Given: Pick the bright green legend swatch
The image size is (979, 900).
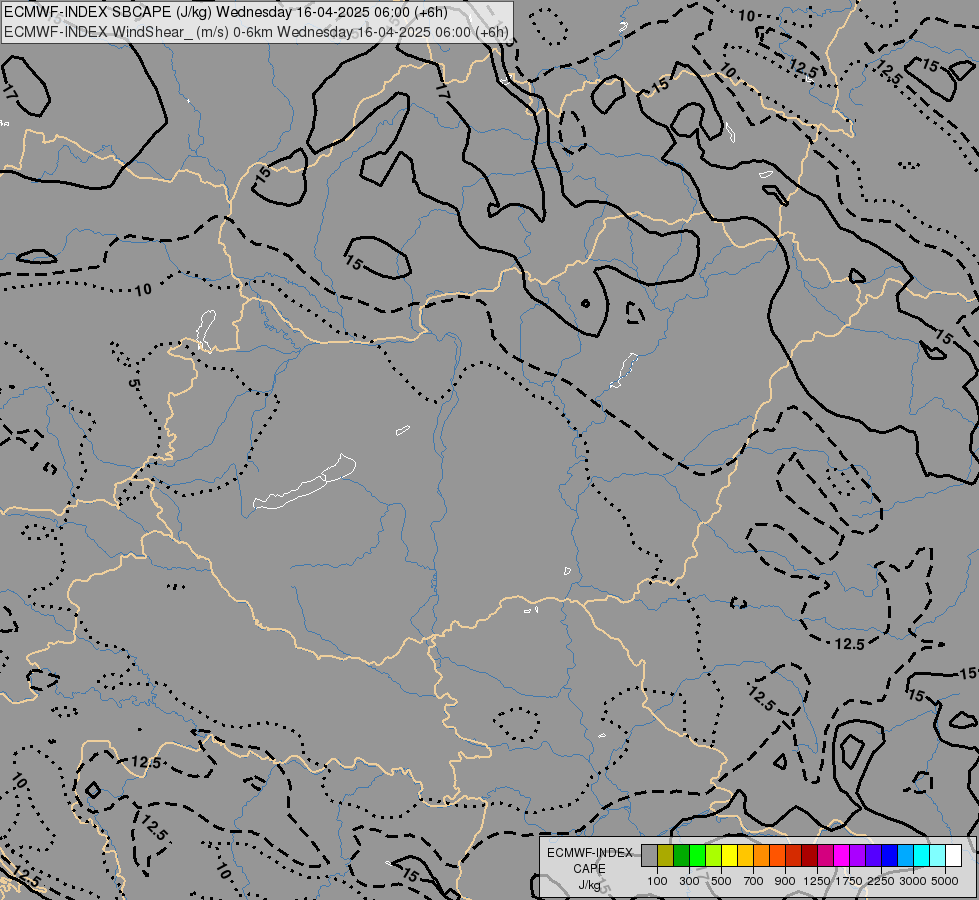Looking at the screenshot, I should [x=697, y=855].
